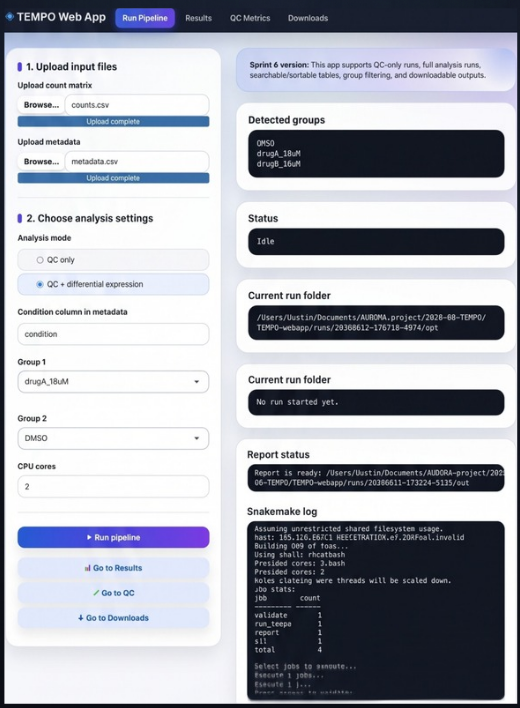Image resolution: width=520 pixels, height=708 pixels.
Task: Open the QC Metrics tab
Action: (x=250, y=18)
